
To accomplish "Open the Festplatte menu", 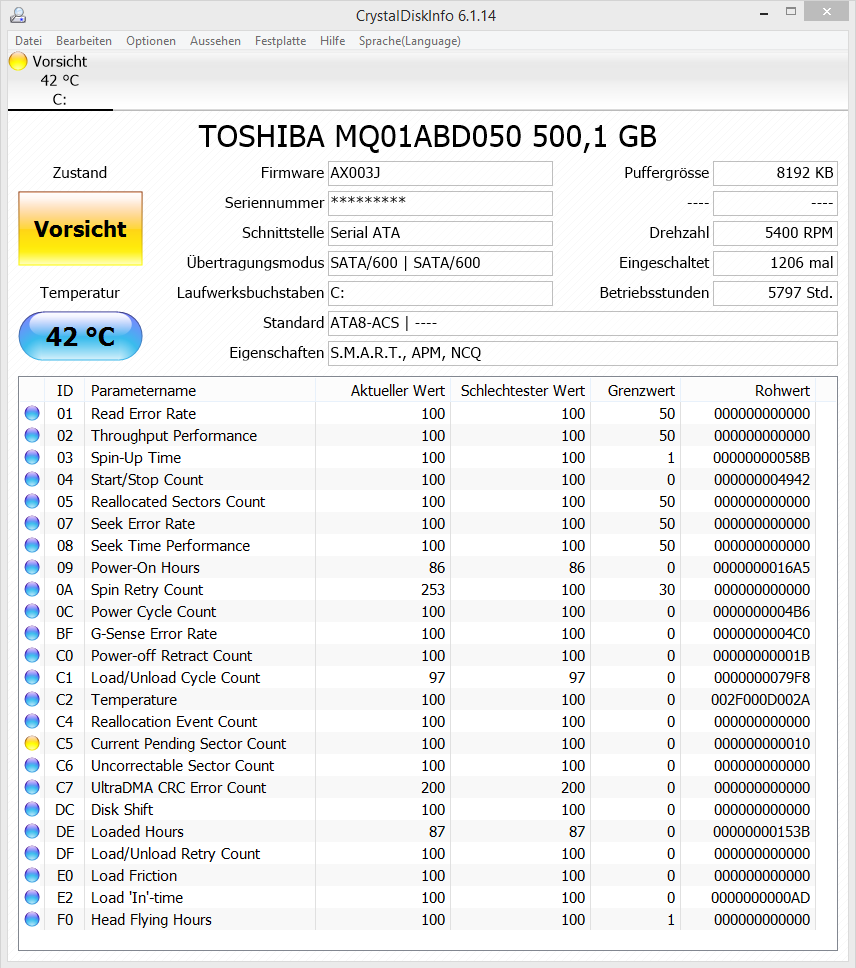I will (280, 41).
